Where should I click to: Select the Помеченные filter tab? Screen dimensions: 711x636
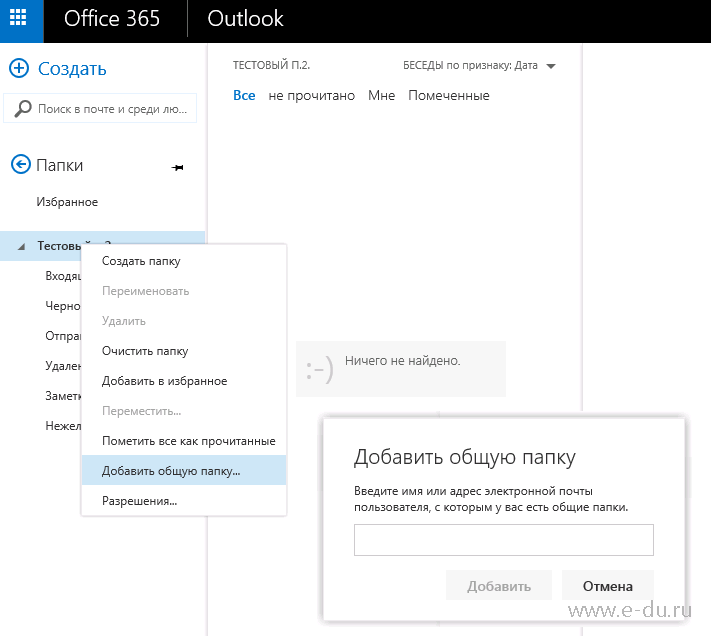[x=448, y=96]
